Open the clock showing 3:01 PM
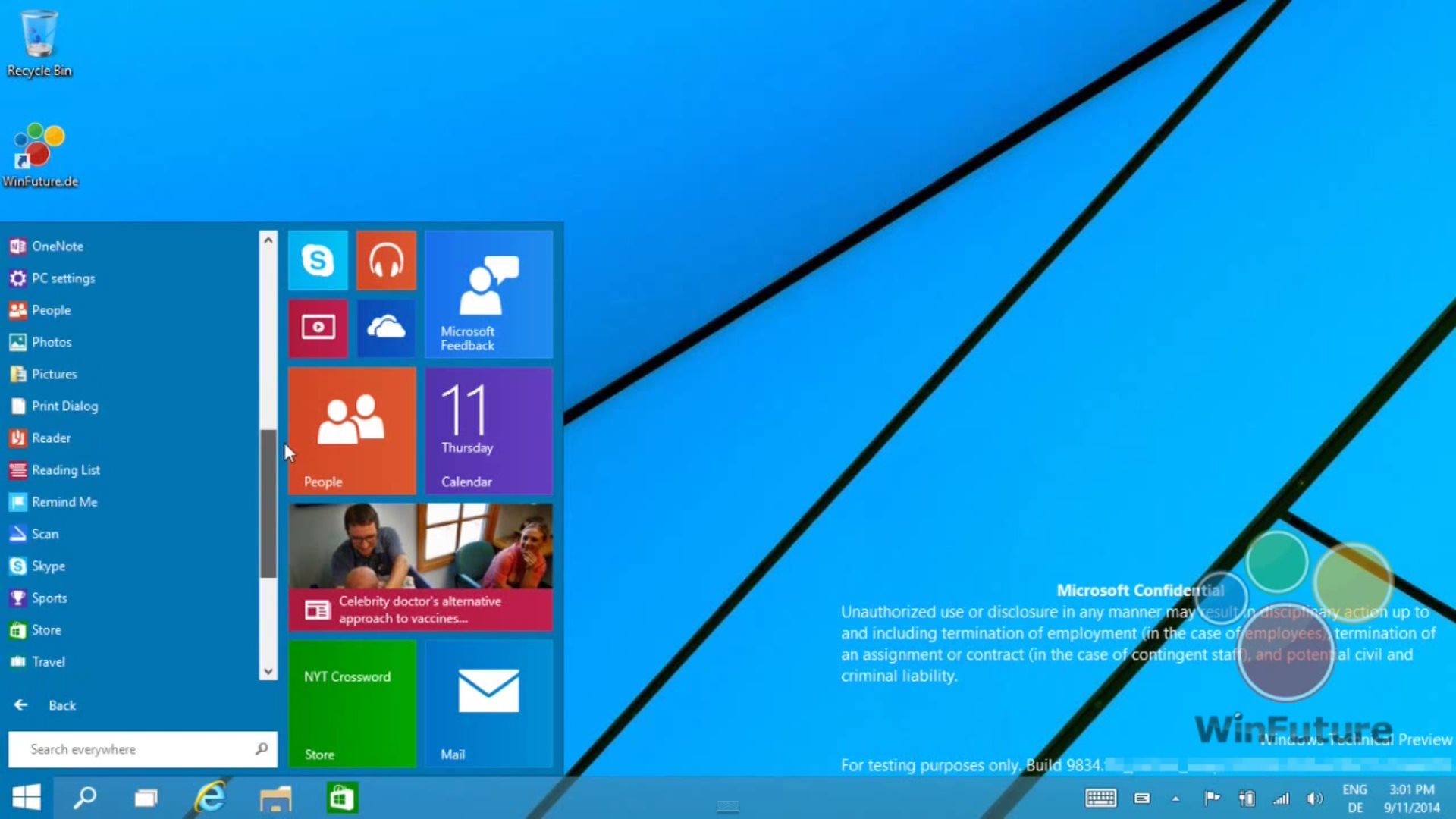1456x819 pixels. 1411,799
